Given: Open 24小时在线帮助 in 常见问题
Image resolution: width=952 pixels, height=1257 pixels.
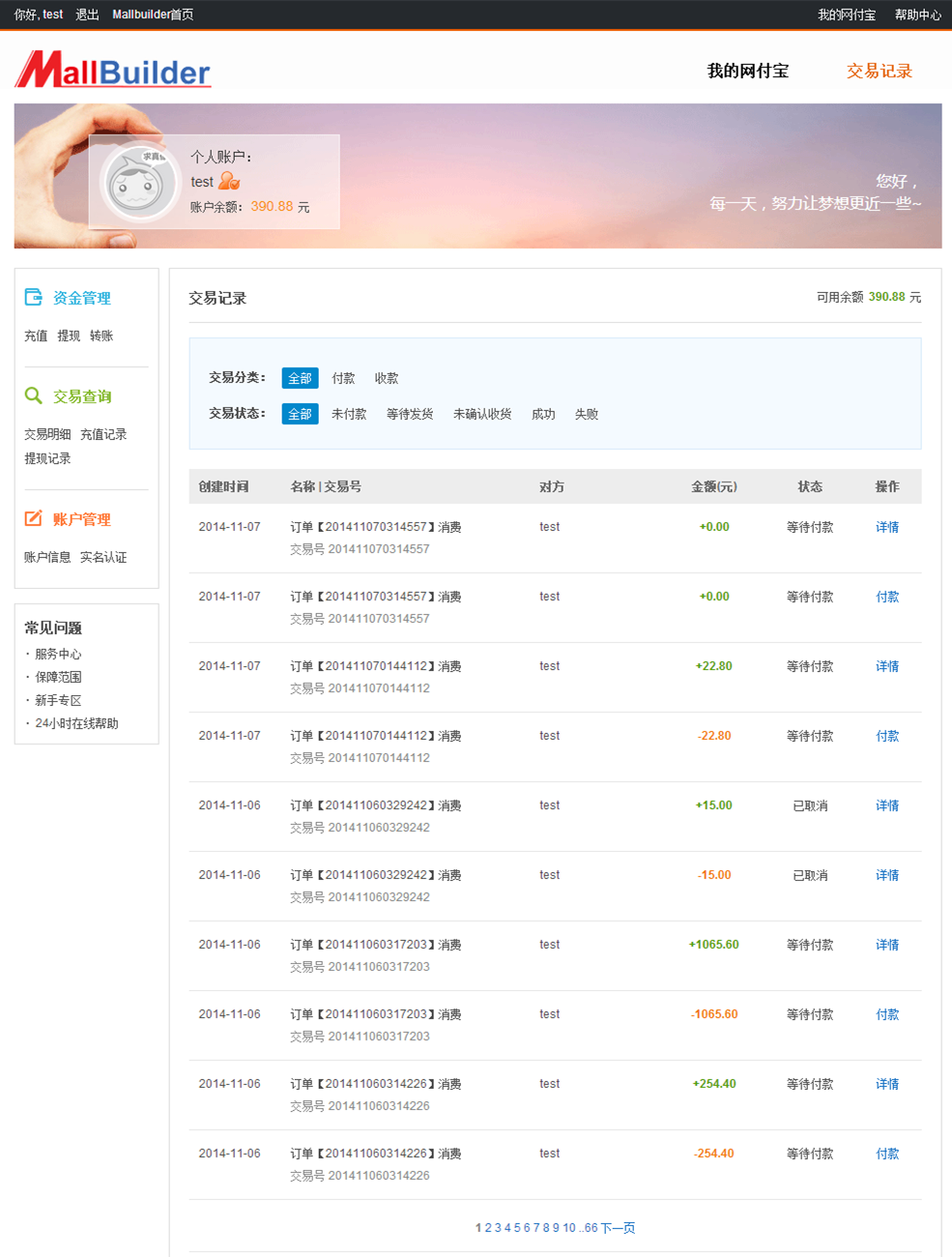Looking at the screenshot, I should [x=76, y=723].
